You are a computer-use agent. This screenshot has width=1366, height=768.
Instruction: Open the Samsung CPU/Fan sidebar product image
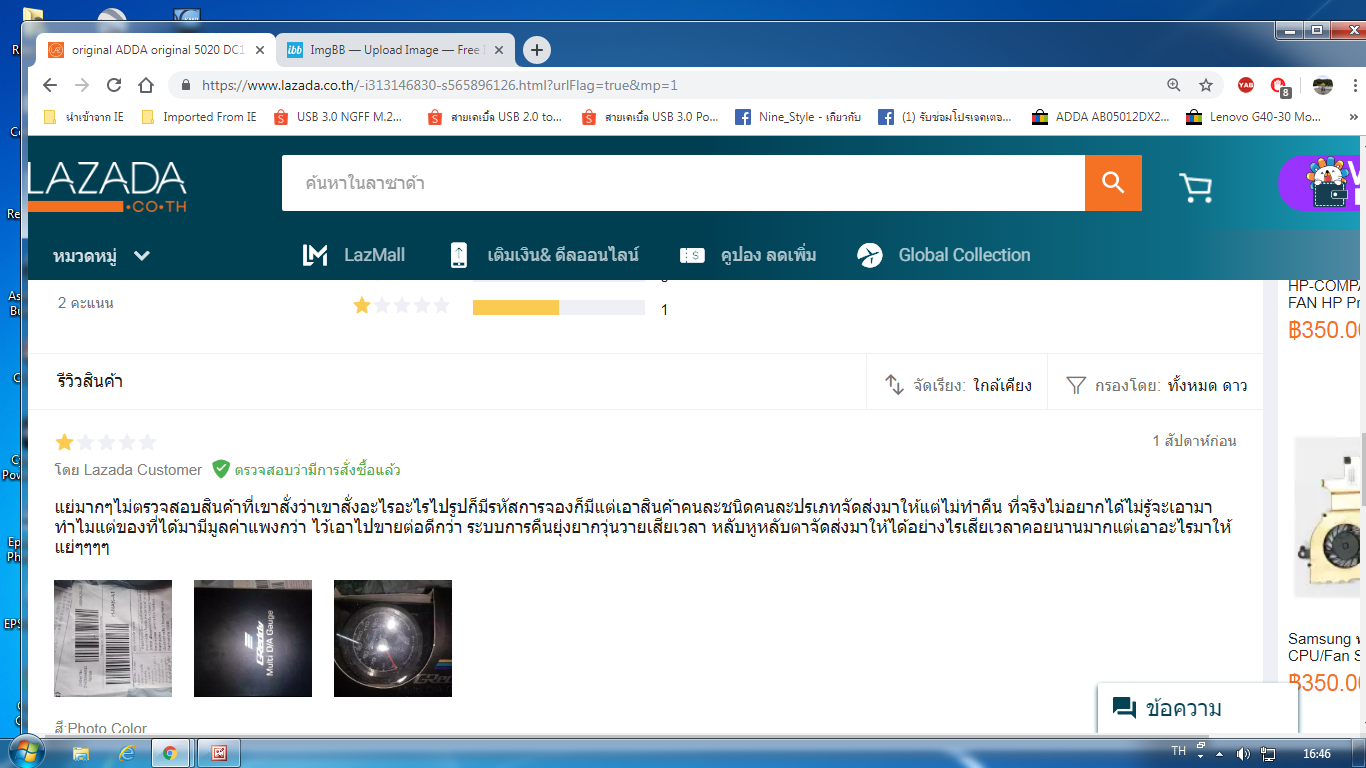tap(1328, 518)
